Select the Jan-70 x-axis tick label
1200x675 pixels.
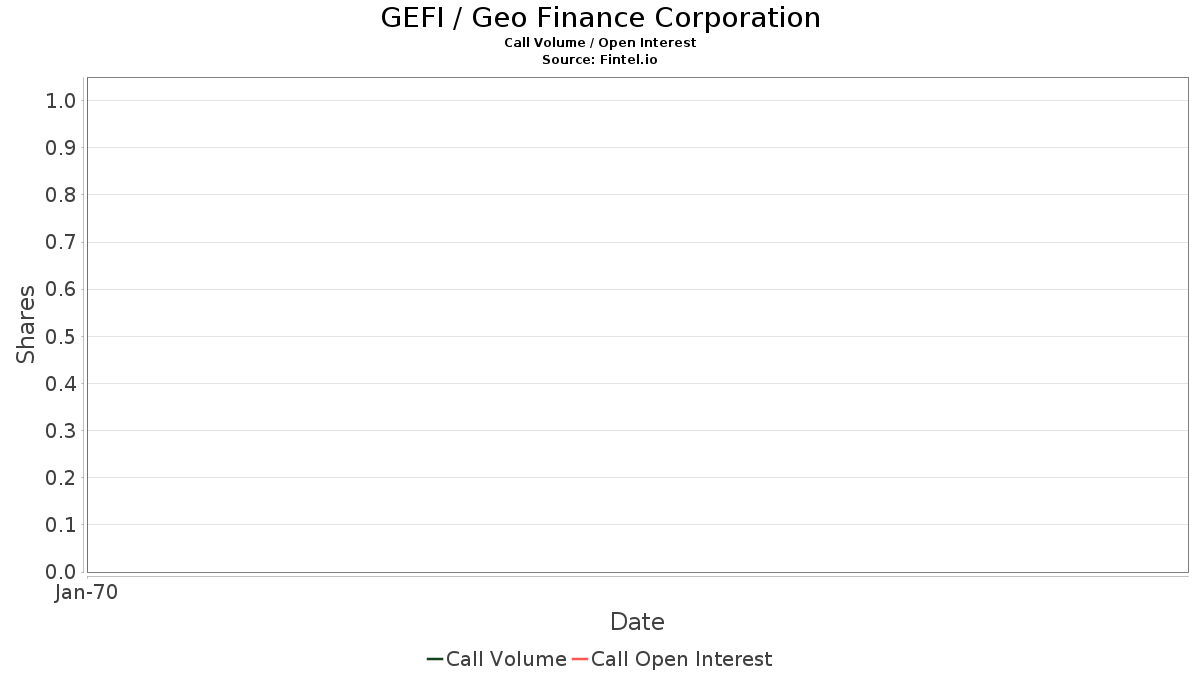87,593
